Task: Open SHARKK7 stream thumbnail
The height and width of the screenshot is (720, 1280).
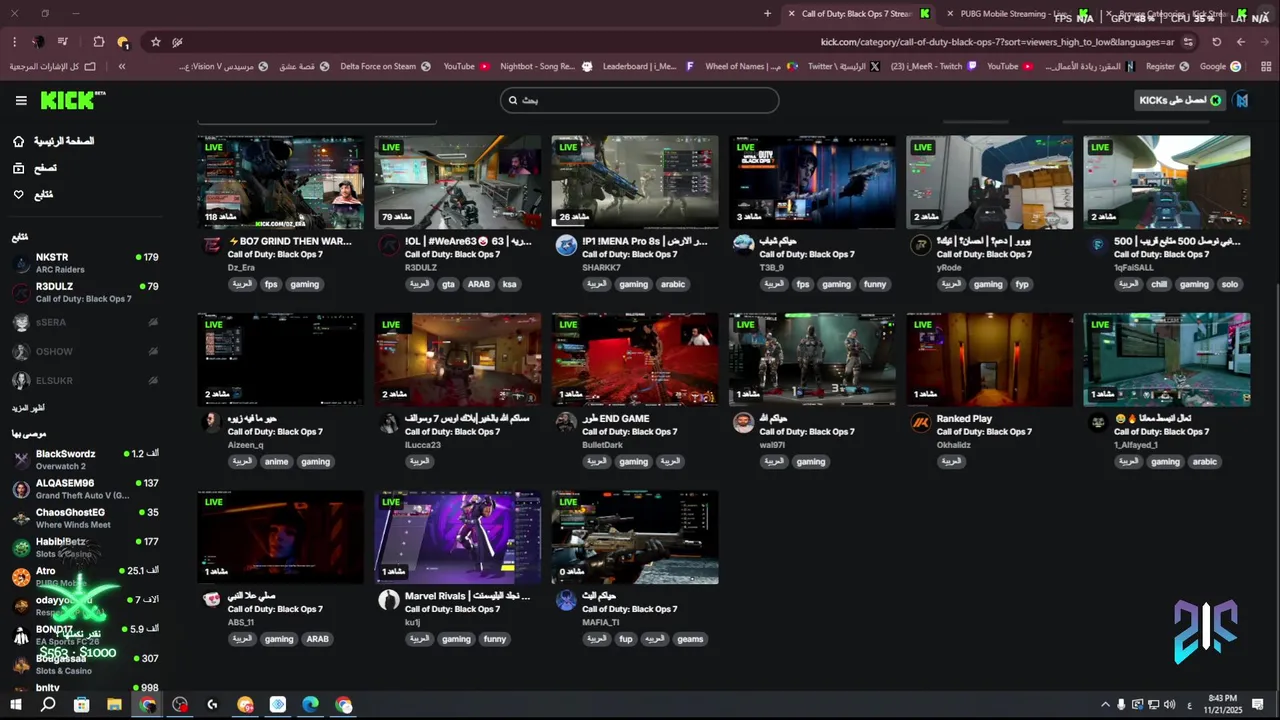Action: tap(635, 182)
